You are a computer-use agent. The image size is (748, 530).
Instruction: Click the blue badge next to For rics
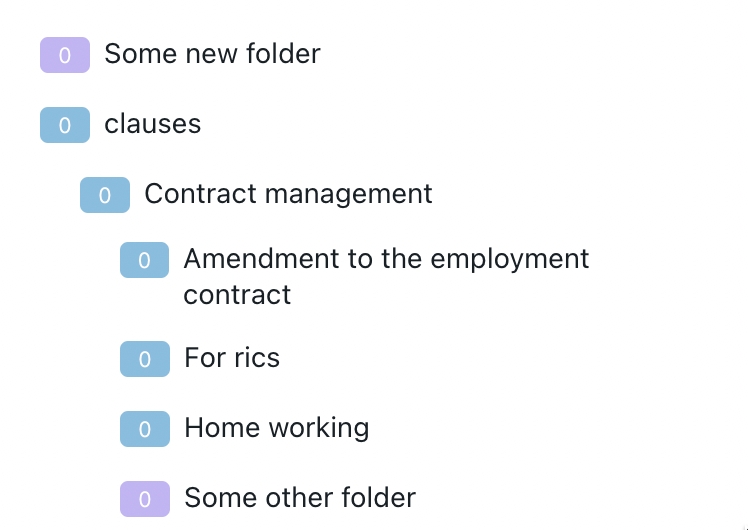pos(145,359)
